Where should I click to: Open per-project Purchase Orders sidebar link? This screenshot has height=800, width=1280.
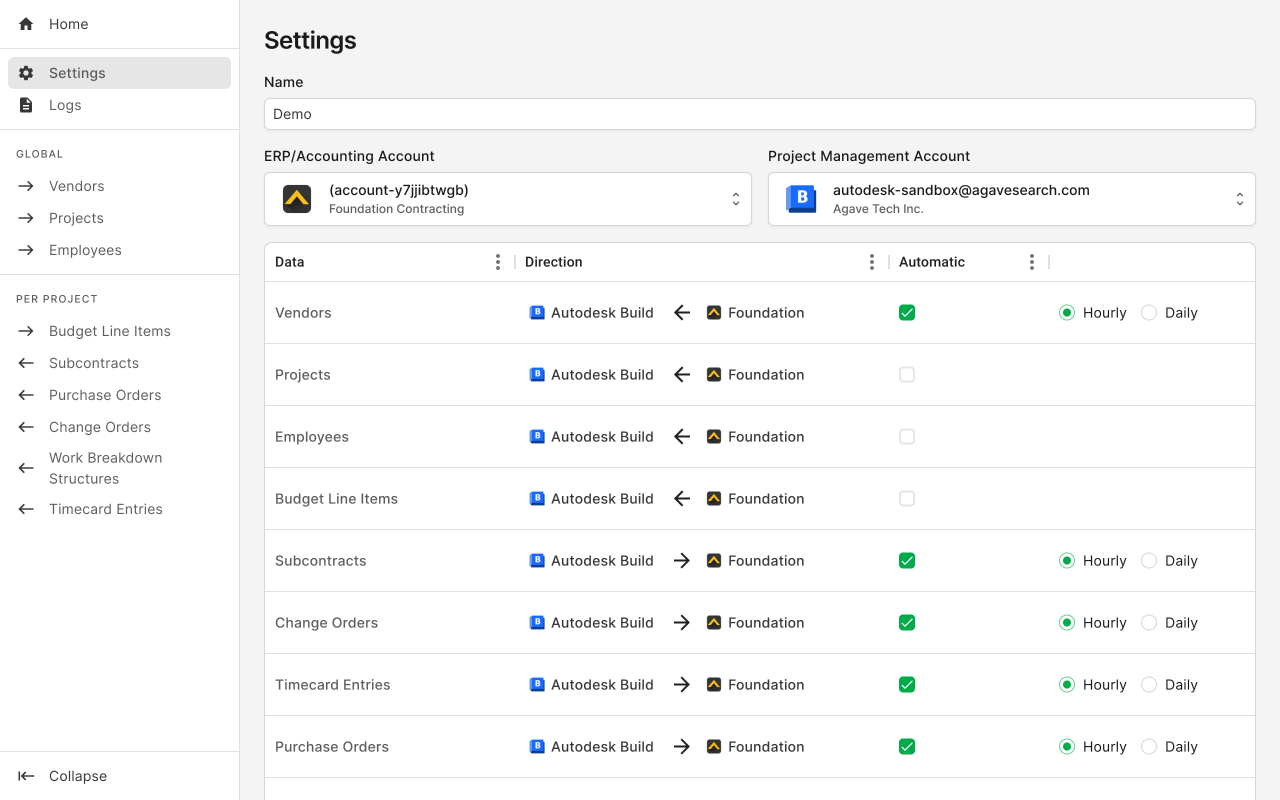click(x=119, y=395)
